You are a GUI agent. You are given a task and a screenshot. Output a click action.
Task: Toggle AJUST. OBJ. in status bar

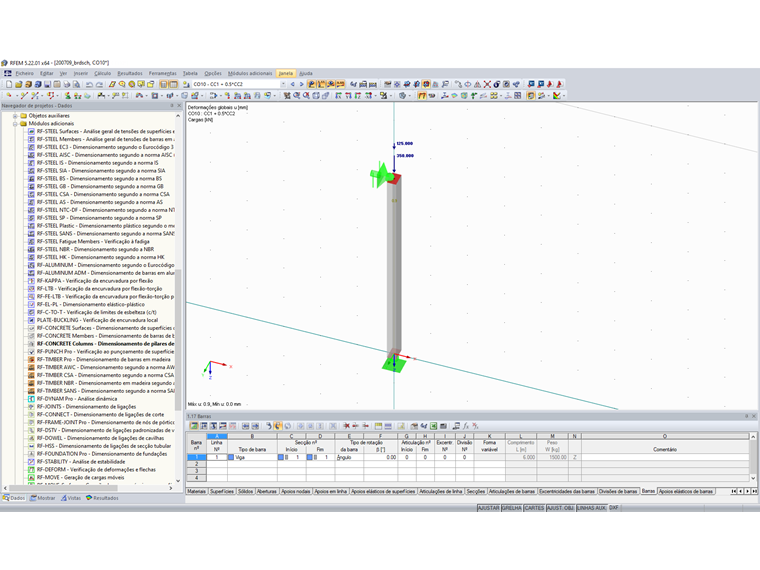(561, 508)
